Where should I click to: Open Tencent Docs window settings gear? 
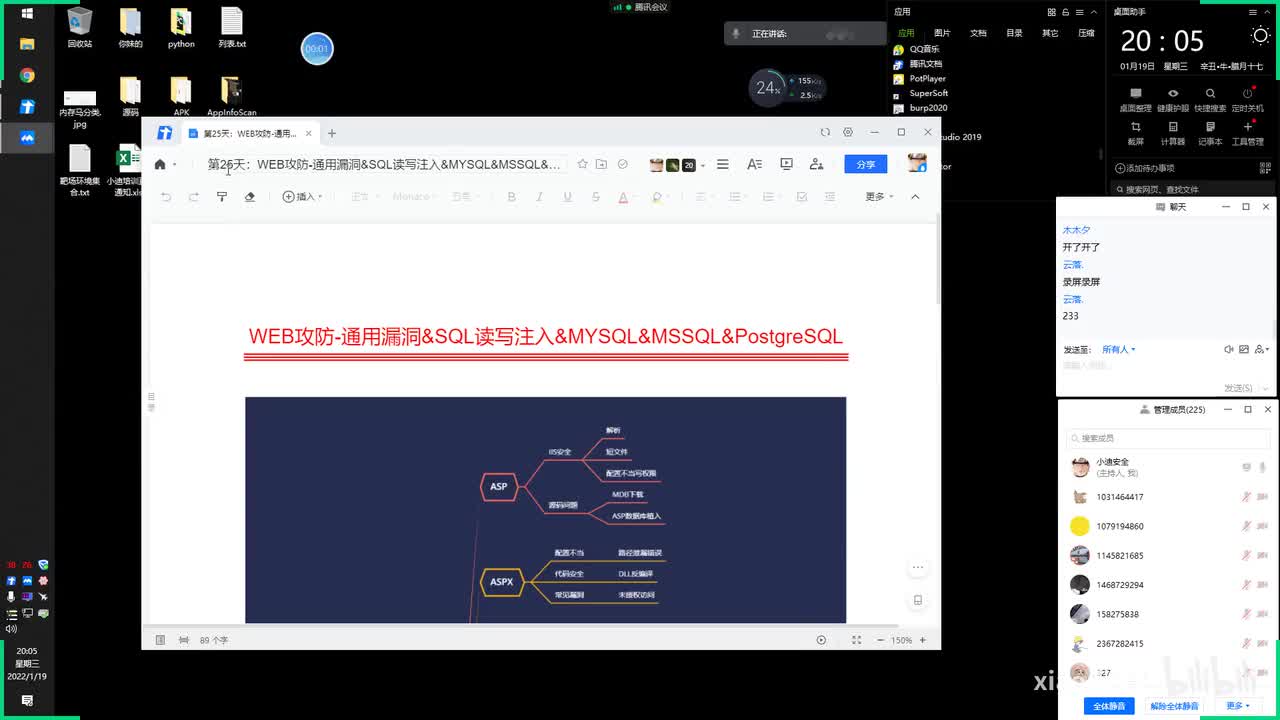click(848, 132)
